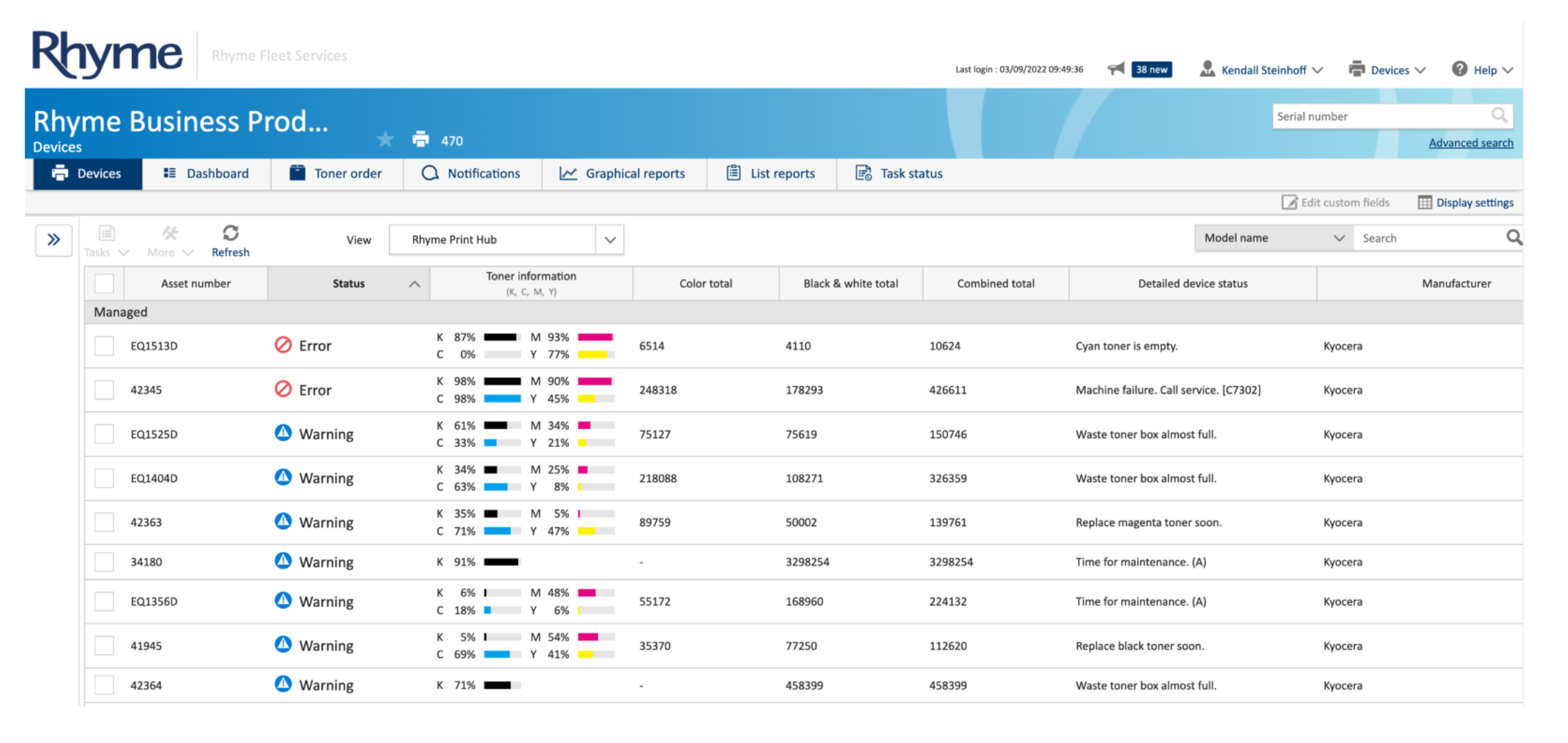
Task: Click the Warning icon for asset EQ1404D
Action: [283, 477]
